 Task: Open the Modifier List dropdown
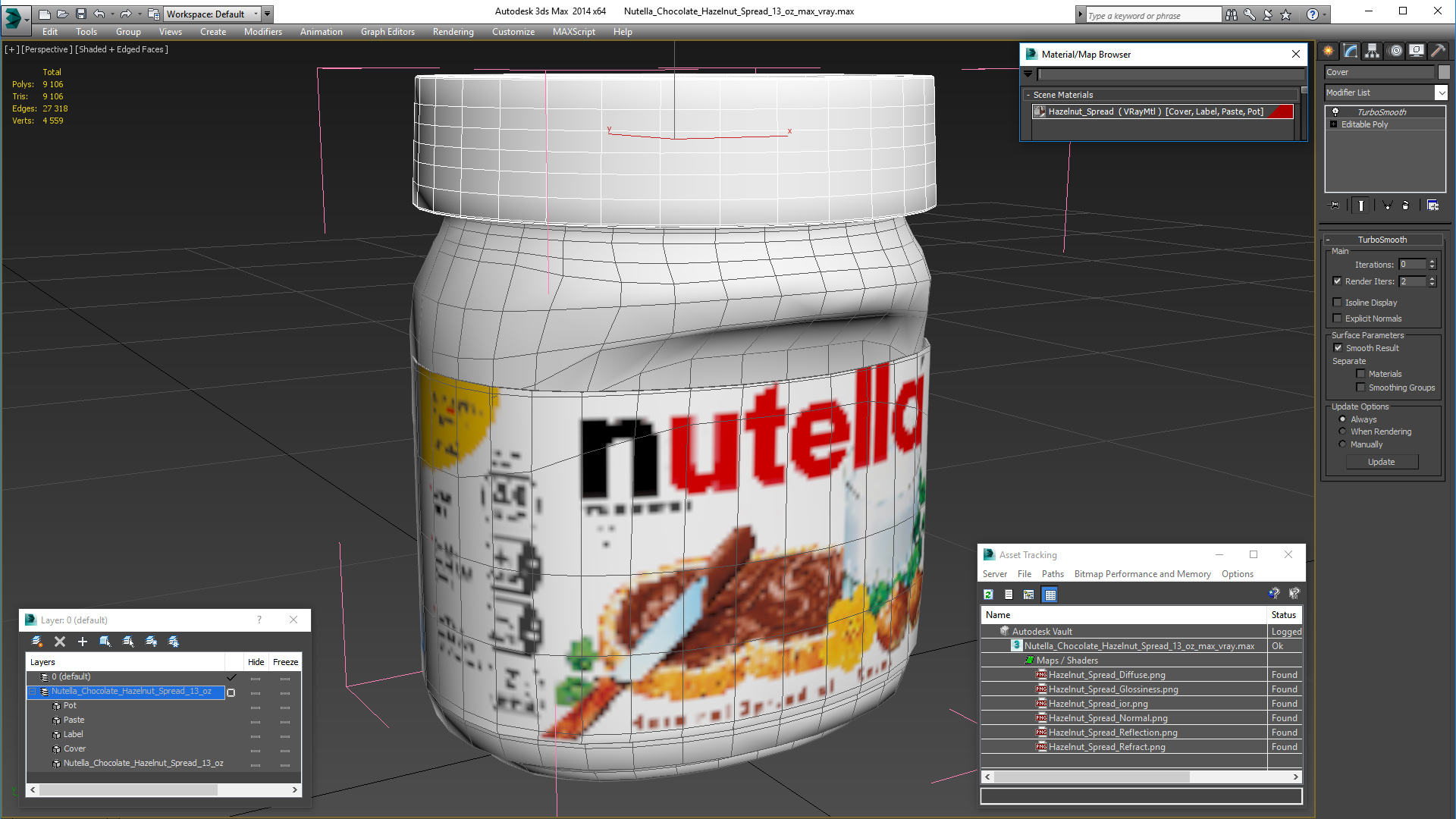click(1441, 93)
